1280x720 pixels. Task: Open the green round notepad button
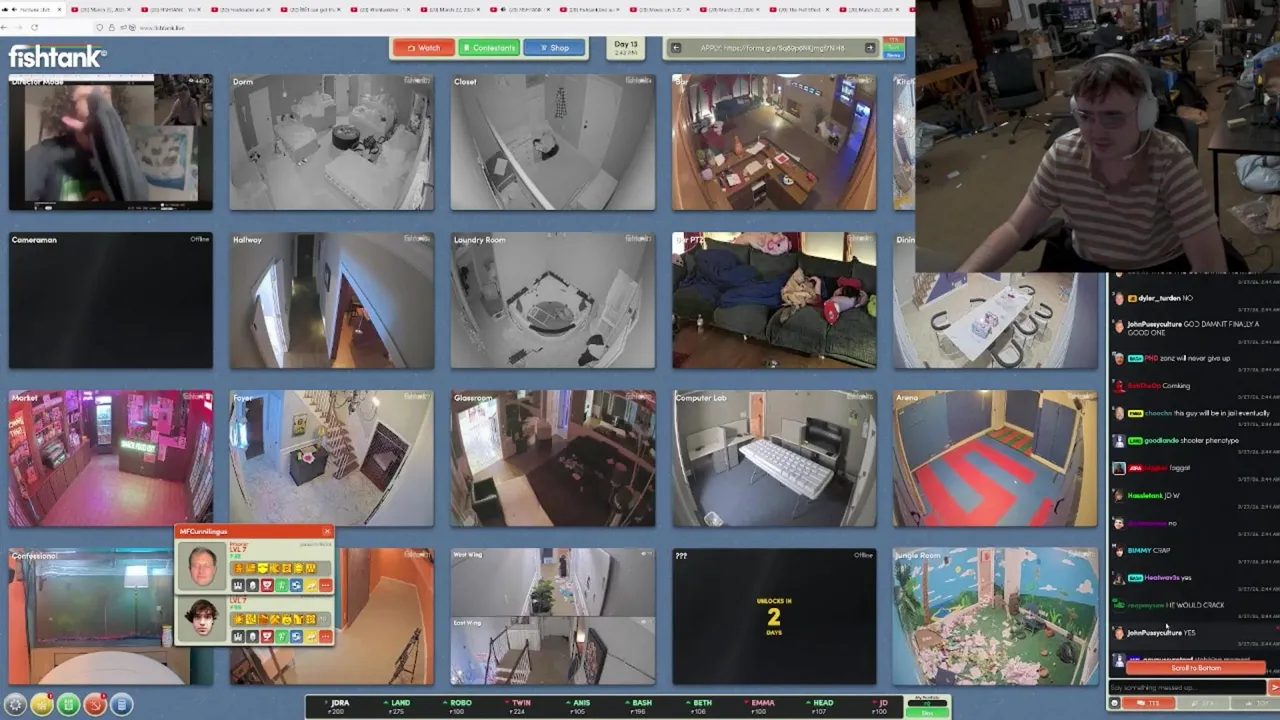(x=68, y=705)
